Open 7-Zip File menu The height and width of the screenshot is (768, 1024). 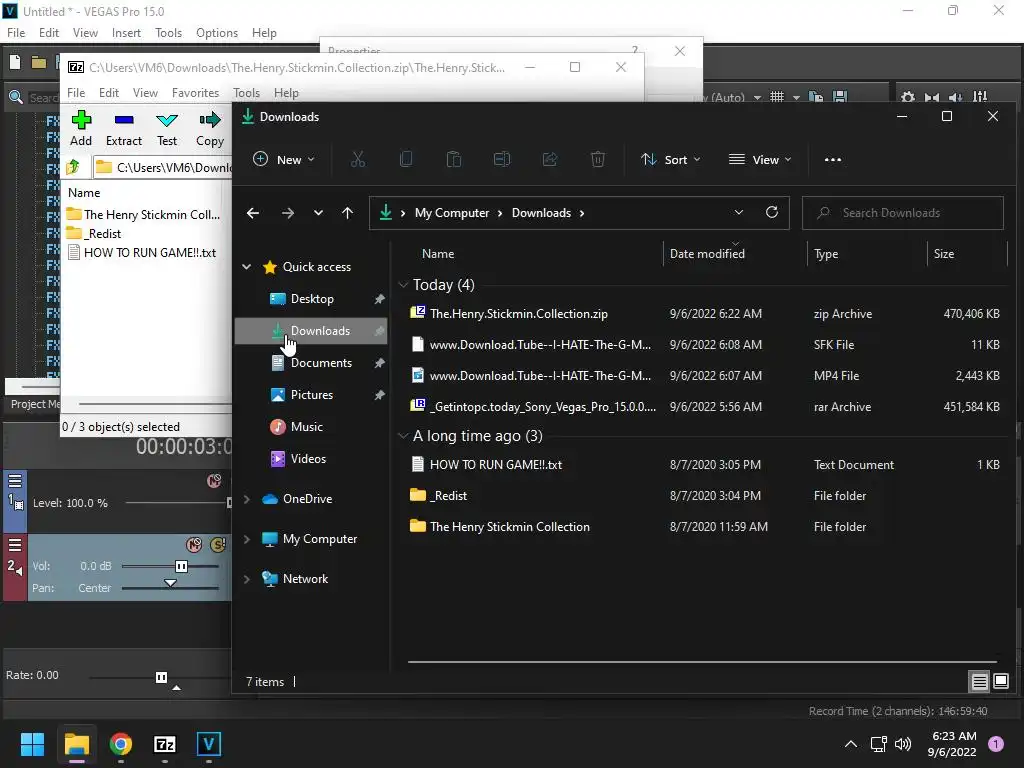click(x=76, y=93)
